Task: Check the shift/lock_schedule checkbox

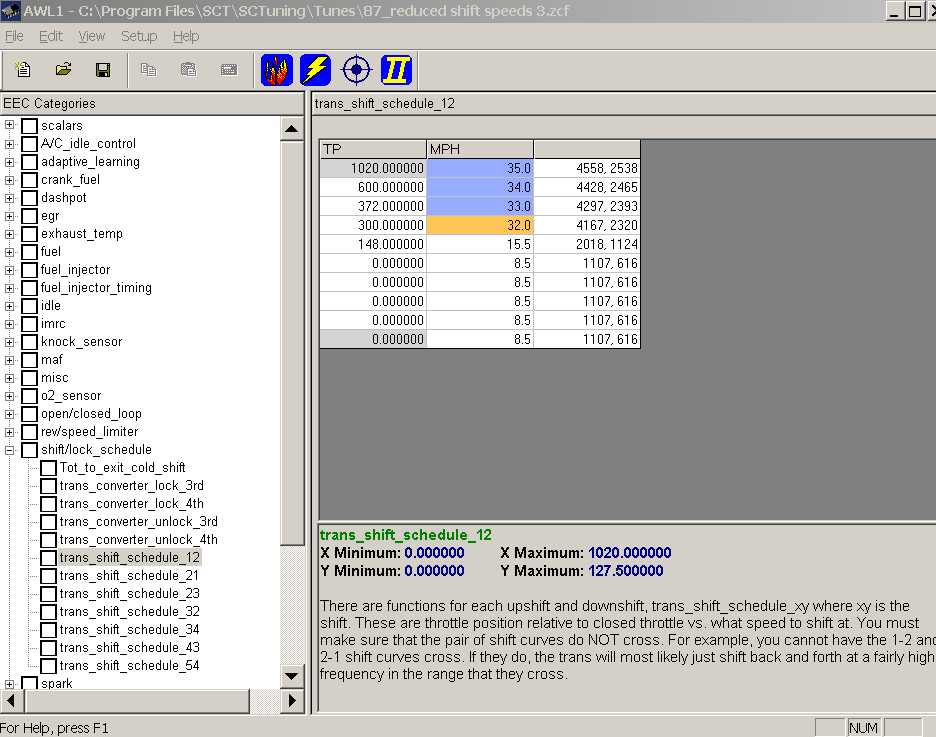Action: [29, 450]
